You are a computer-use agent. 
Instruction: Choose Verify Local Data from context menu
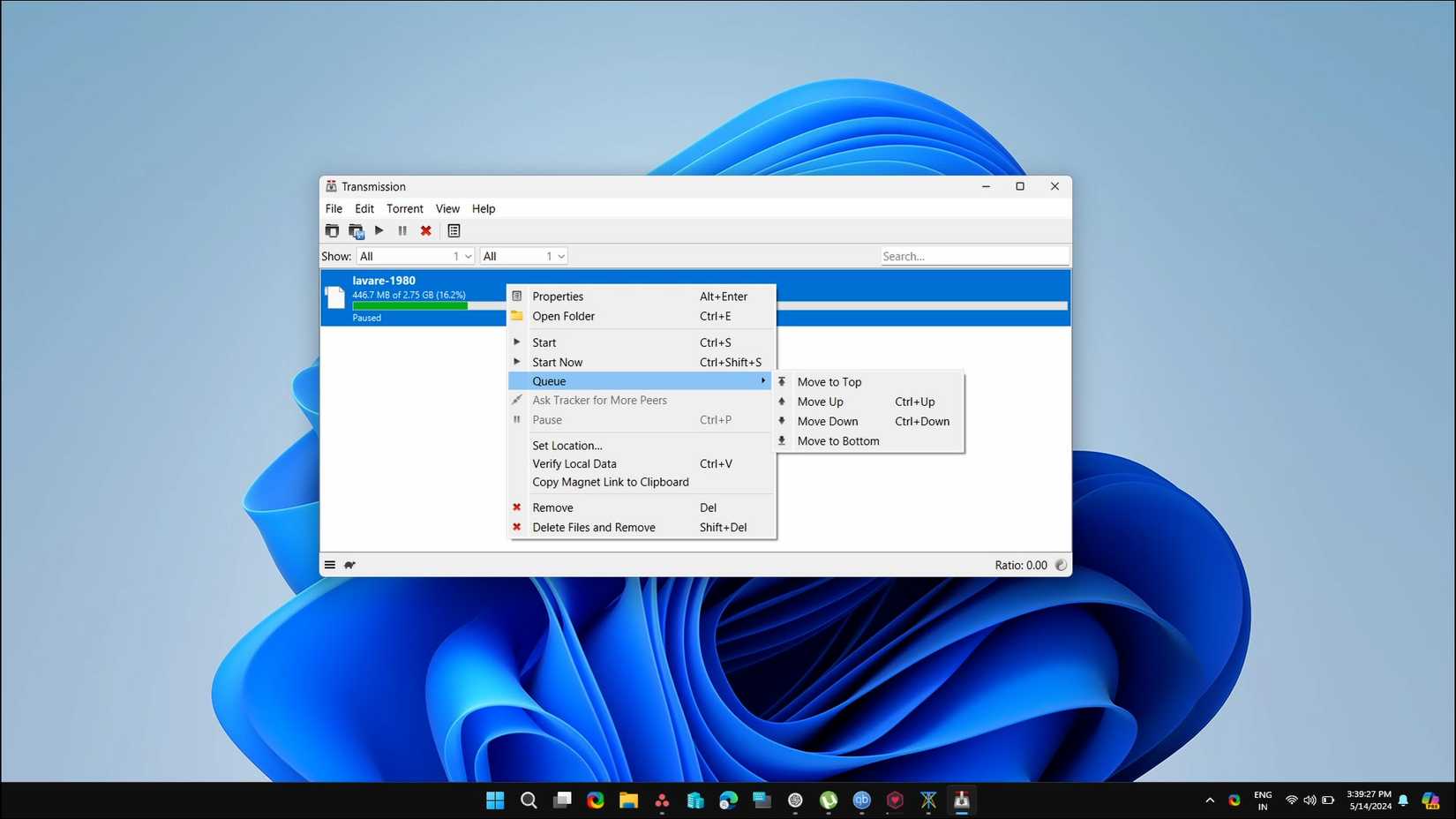(574, 464)
